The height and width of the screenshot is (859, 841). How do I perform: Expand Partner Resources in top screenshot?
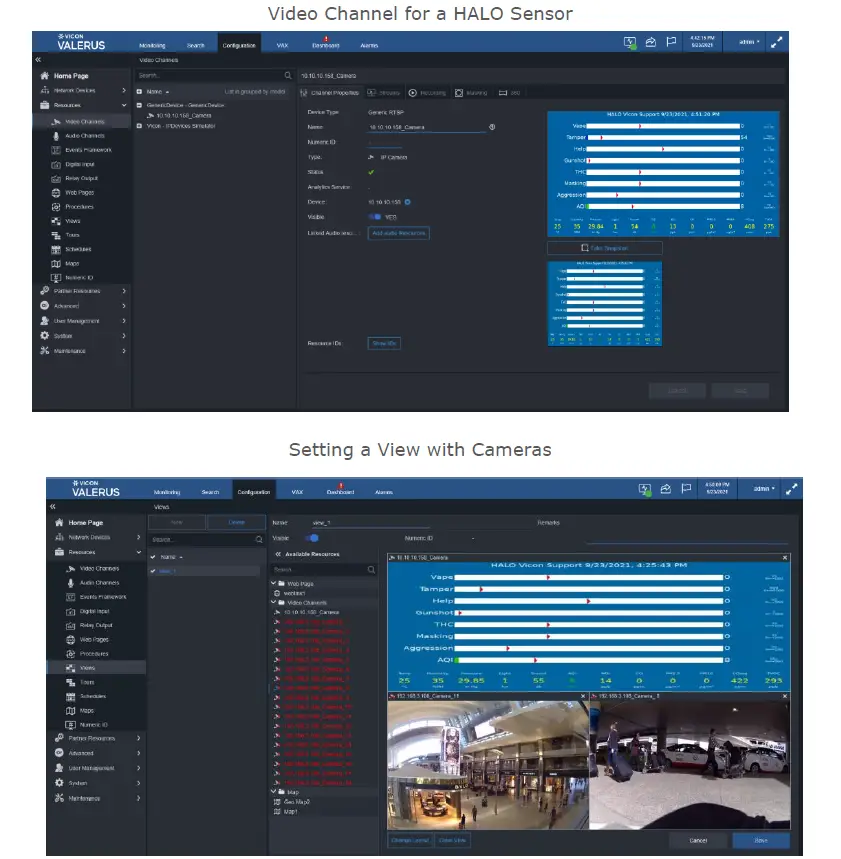124,291
